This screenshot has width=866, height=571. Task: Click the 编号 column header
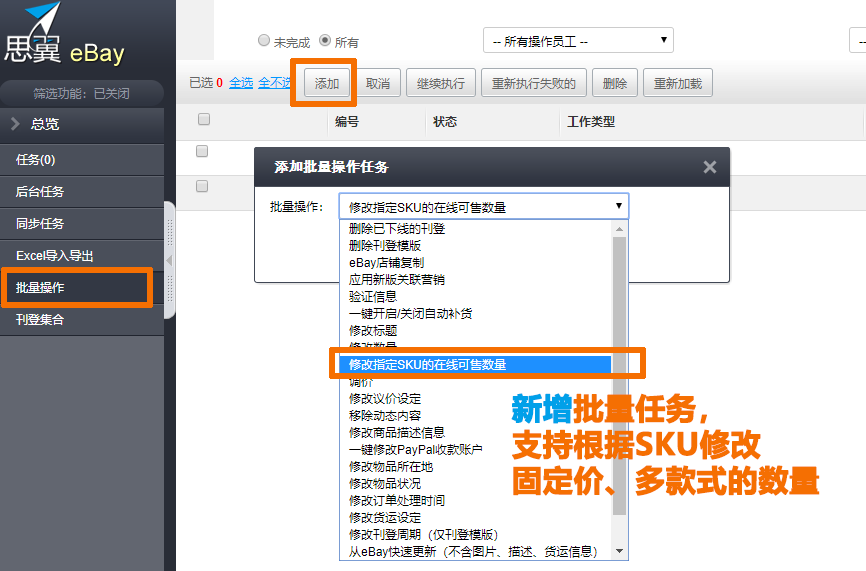coord(347,121)
